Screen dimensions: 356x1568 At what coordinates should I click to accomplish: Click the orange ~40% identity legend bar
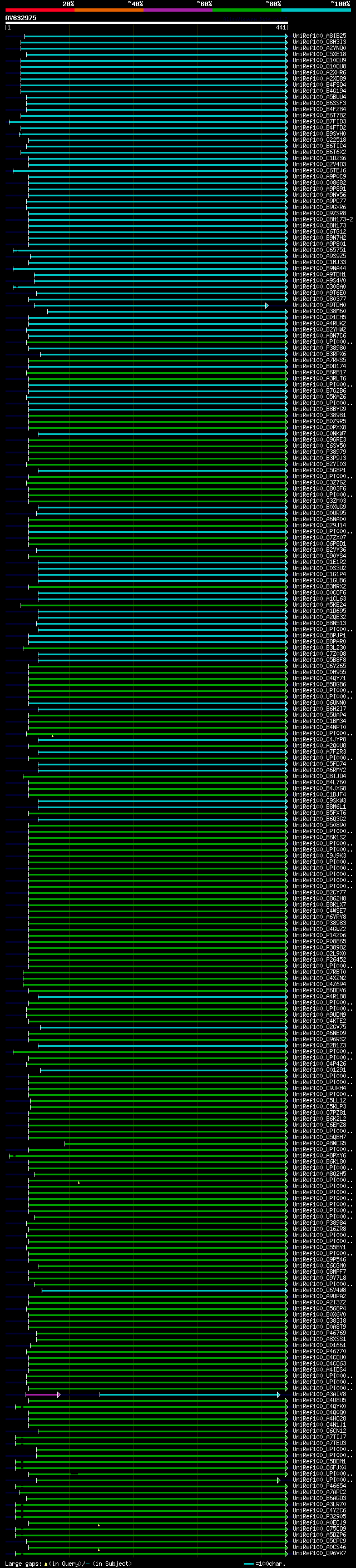(x=109, y=10)
